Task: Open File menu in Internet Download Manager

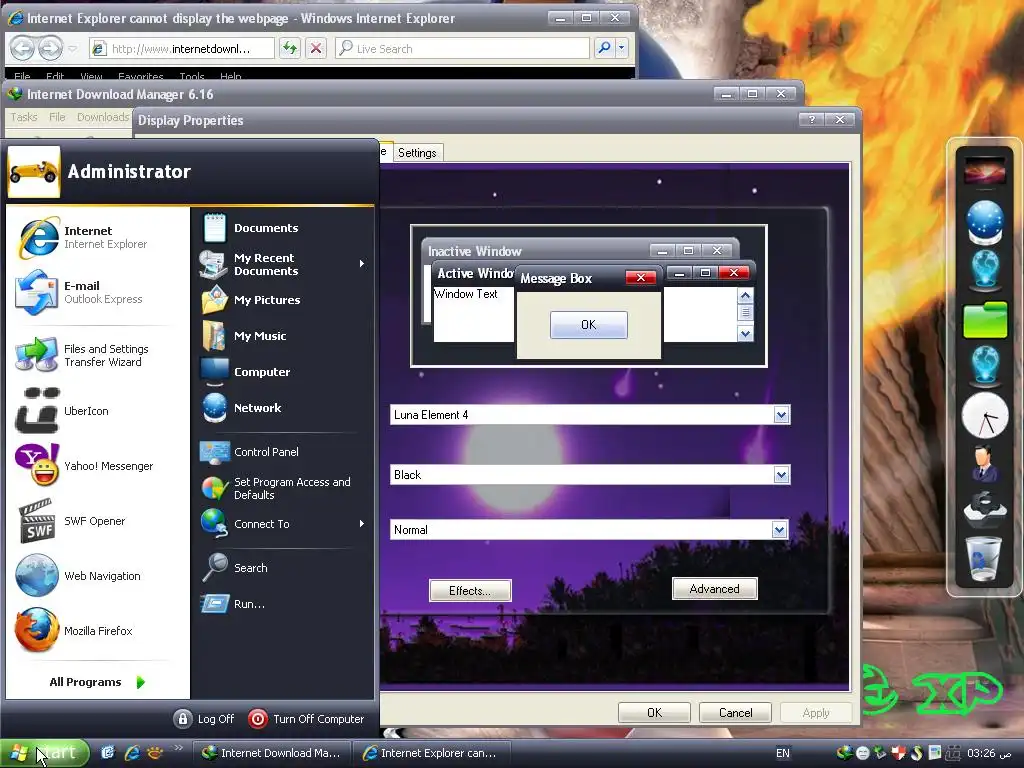Action: point(57,117)
